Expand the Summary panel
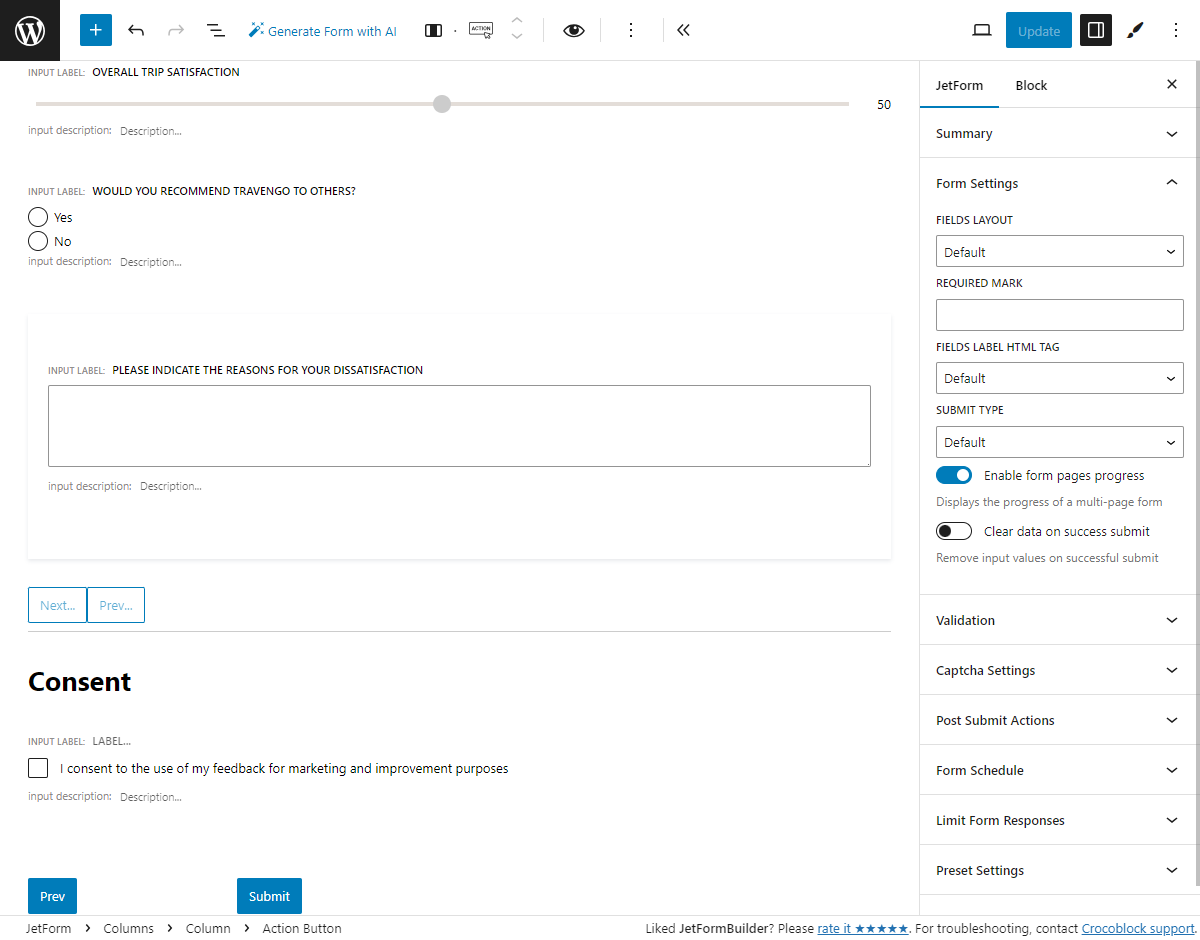1200x940 pixels. coord(1059,133)
